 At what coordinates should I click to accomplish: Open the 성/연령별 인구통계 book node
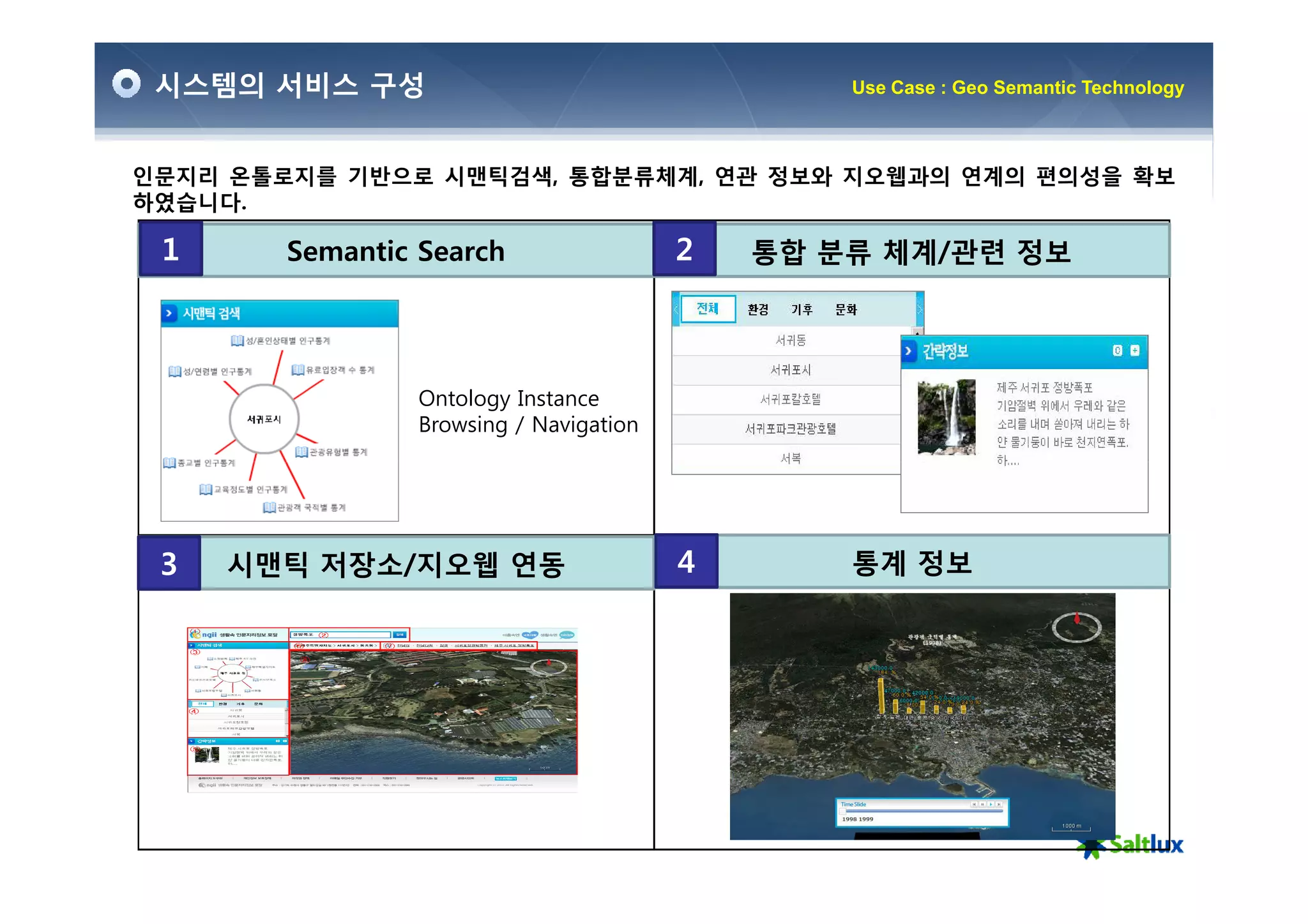[x=210, y=372]
